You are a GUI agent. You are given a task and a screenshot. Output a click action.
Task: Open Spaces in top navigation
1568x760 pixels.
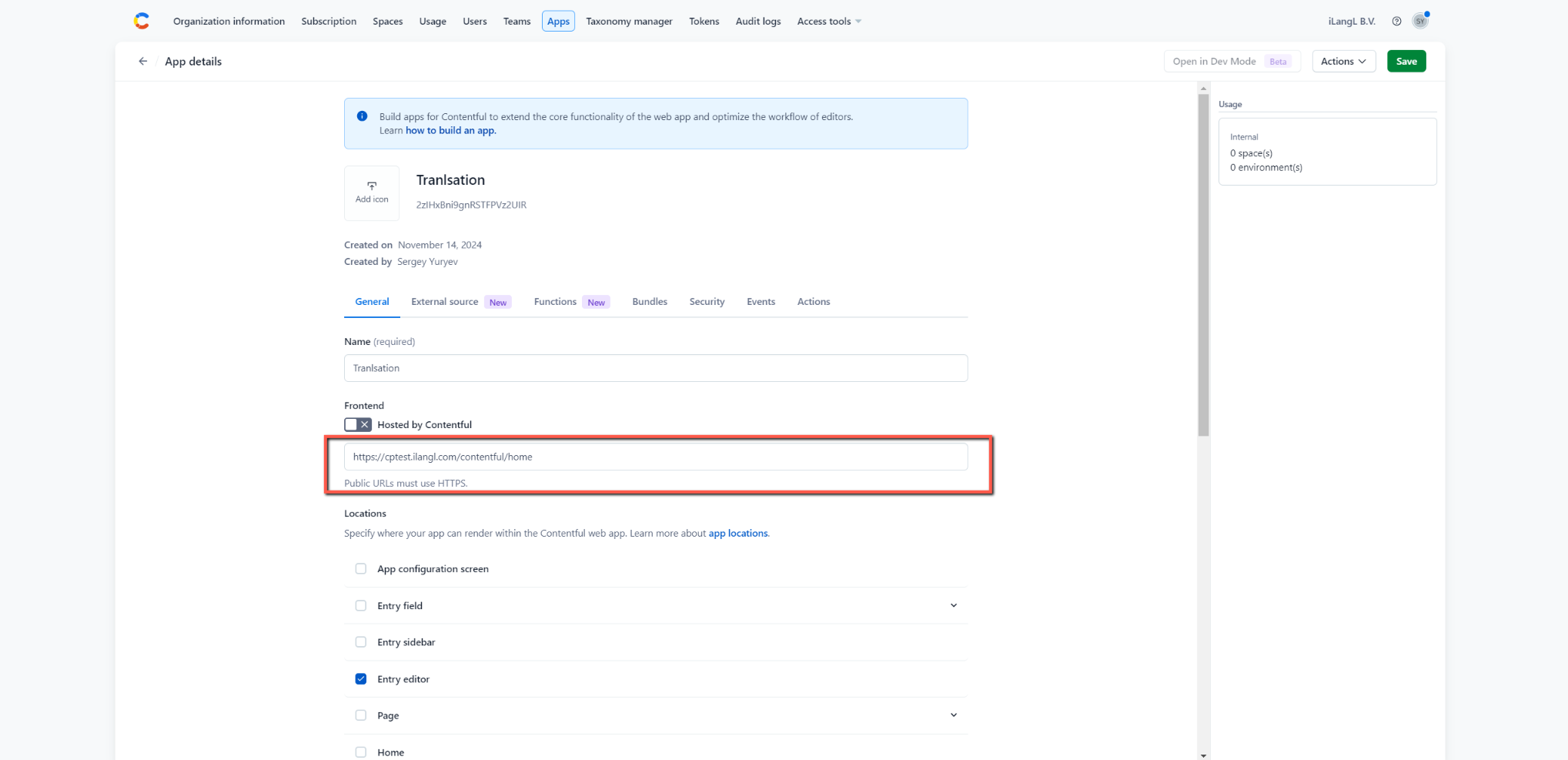388,22
